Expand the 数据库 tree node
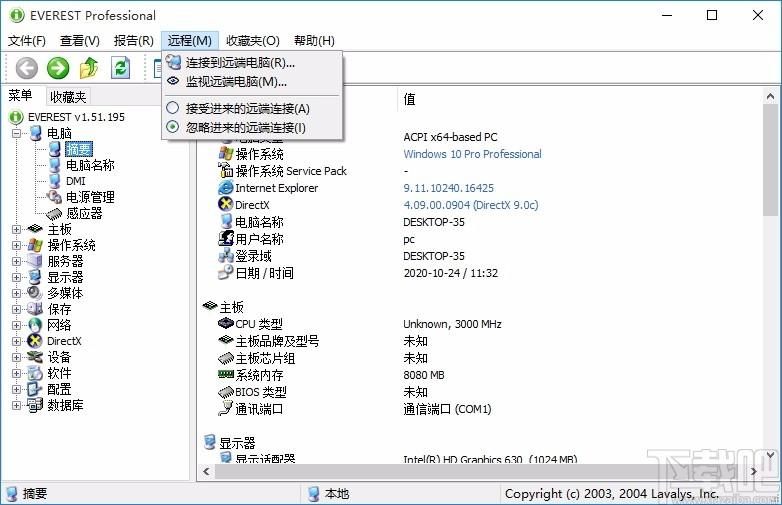This screenshot has width=782, height=505. pyautogui.click(x=16, y=405)
